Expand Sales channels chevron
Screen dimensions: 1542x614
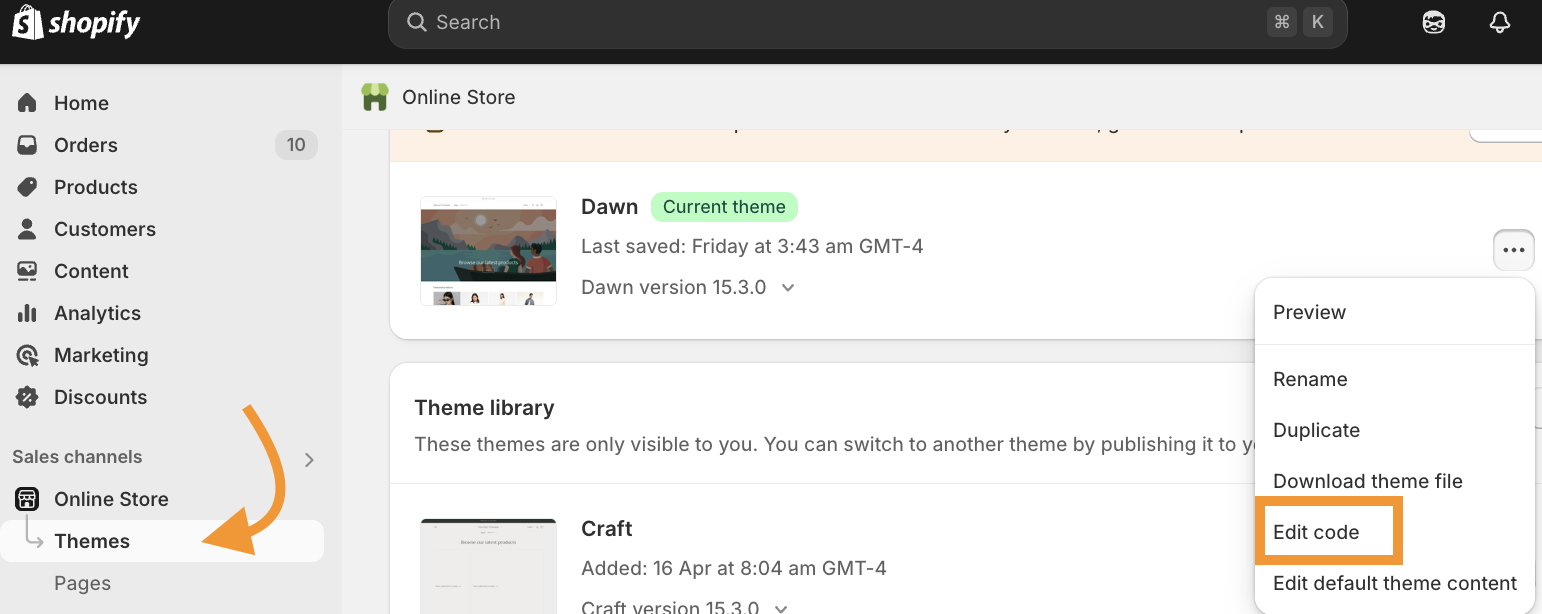click(x=309, y=460)
